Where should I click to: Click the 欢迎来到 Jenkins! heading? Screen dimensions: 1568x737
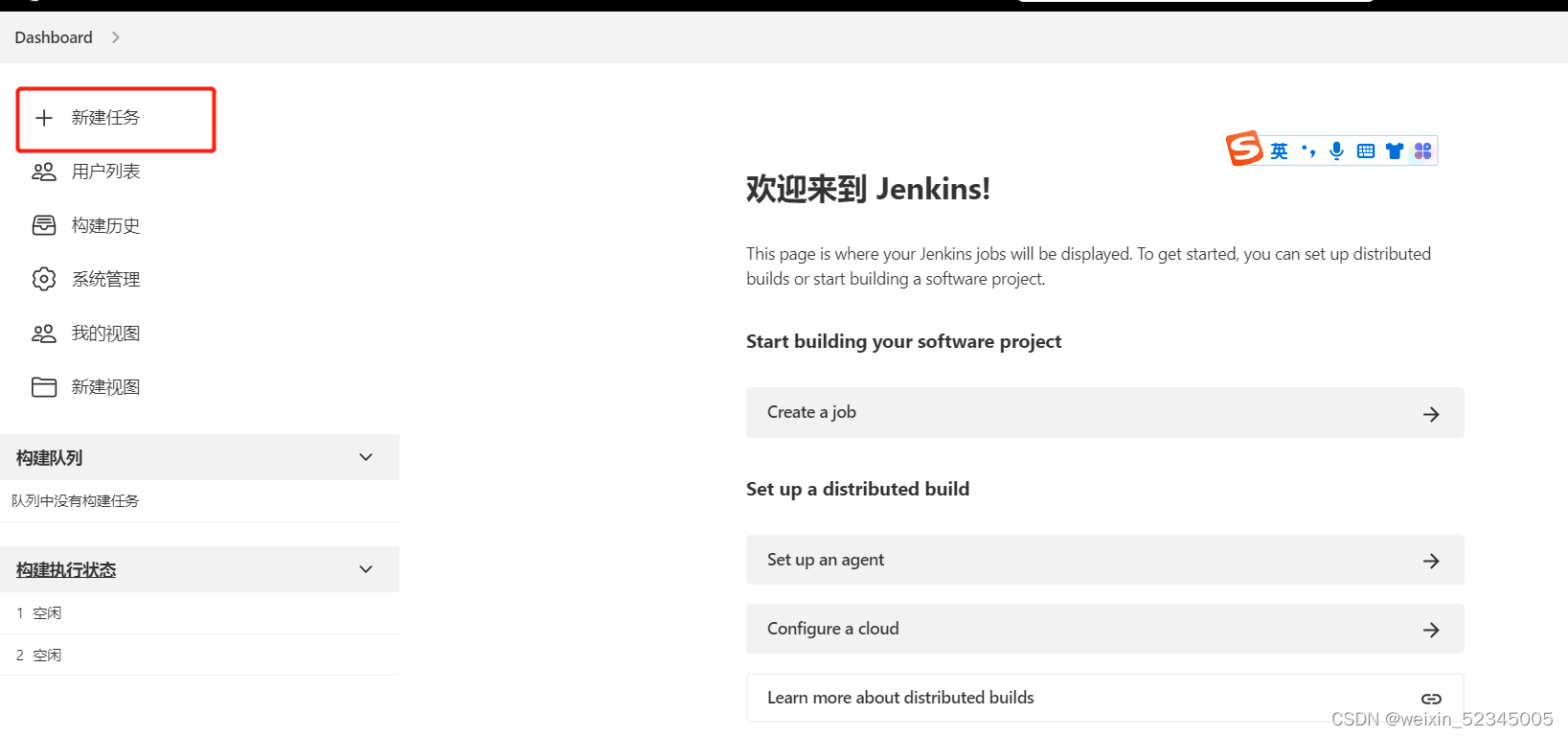coord(868,189)
